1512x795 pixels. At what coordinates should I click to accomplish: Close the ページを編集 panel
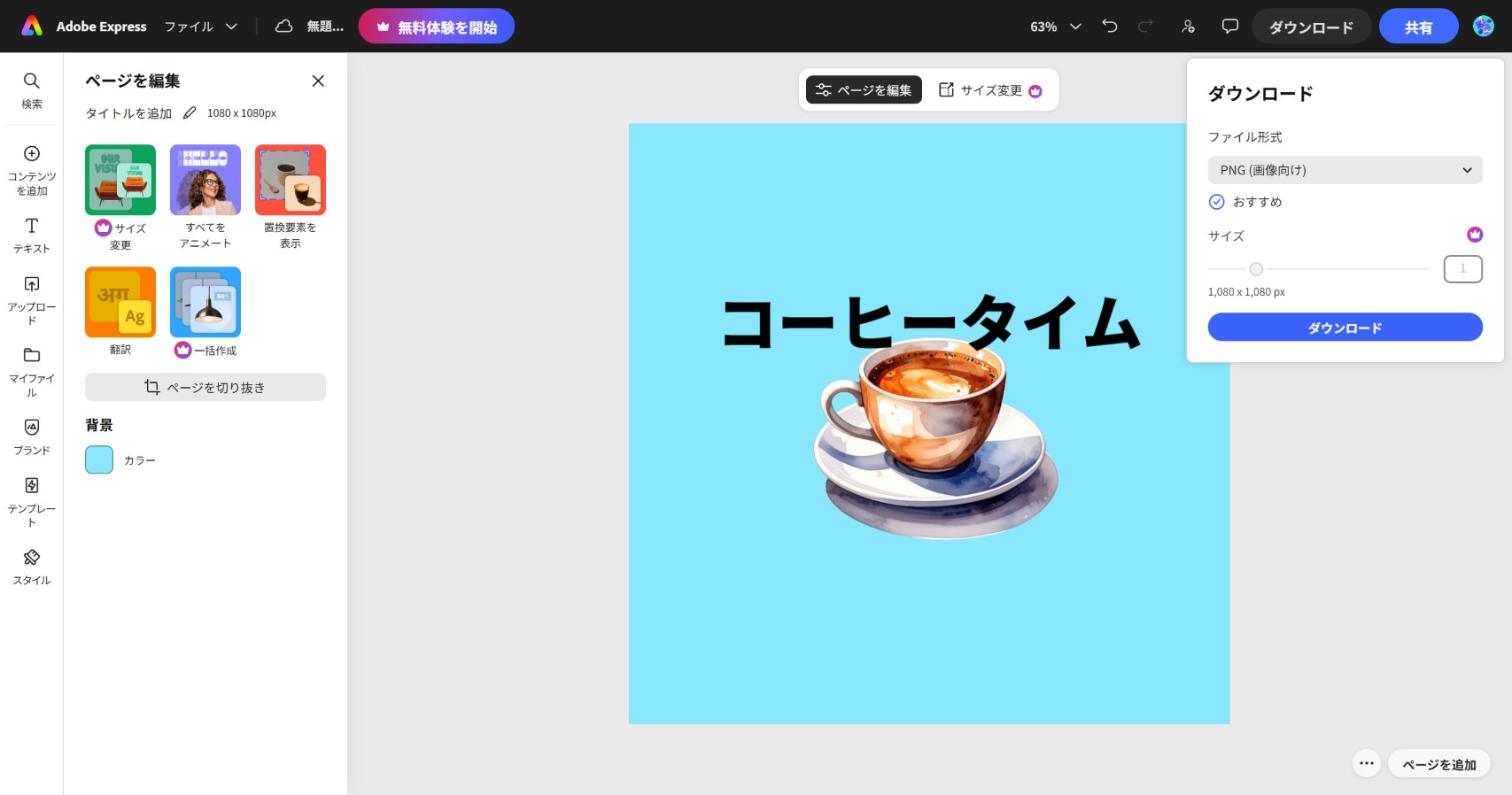[x=318, y=81]
